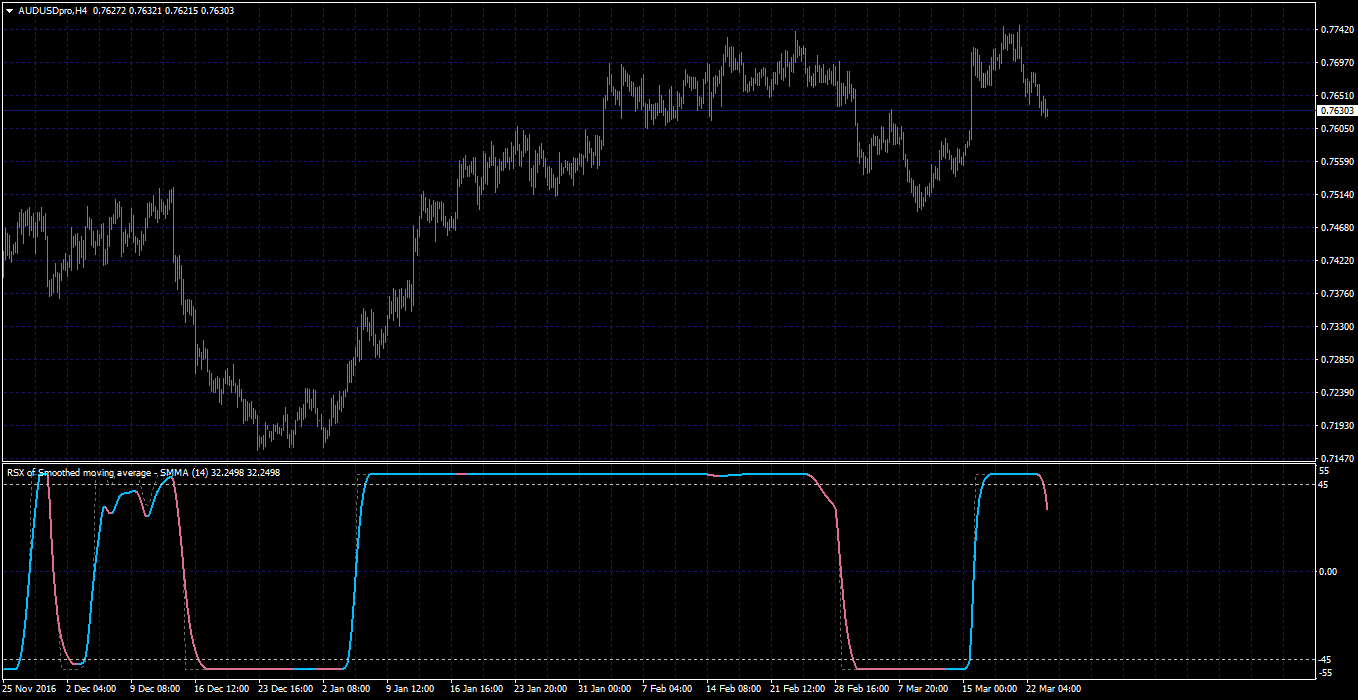The width and height of the screenshot is (1358, 700).
Task: Click the high value 0.76321 in header
Action: click(x=146, y=9)
